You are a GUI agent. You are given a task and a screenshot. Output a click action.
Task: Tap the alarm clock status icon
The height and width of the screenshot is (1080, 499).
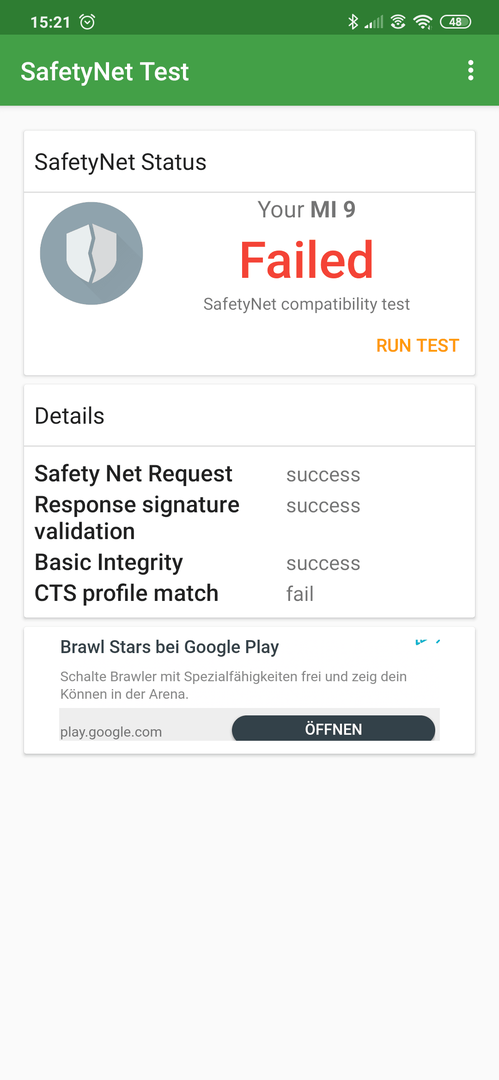(x=88, y=21)
